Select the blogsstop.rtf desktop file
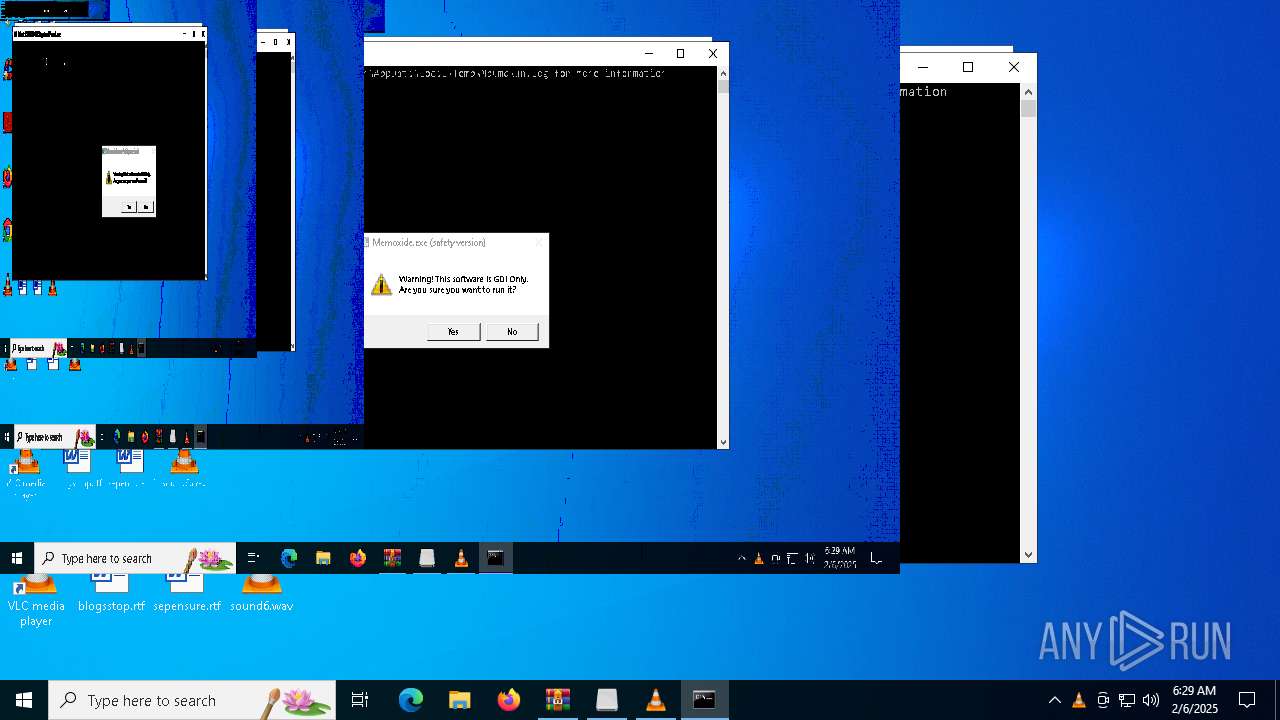 click(x=111, y=594)
